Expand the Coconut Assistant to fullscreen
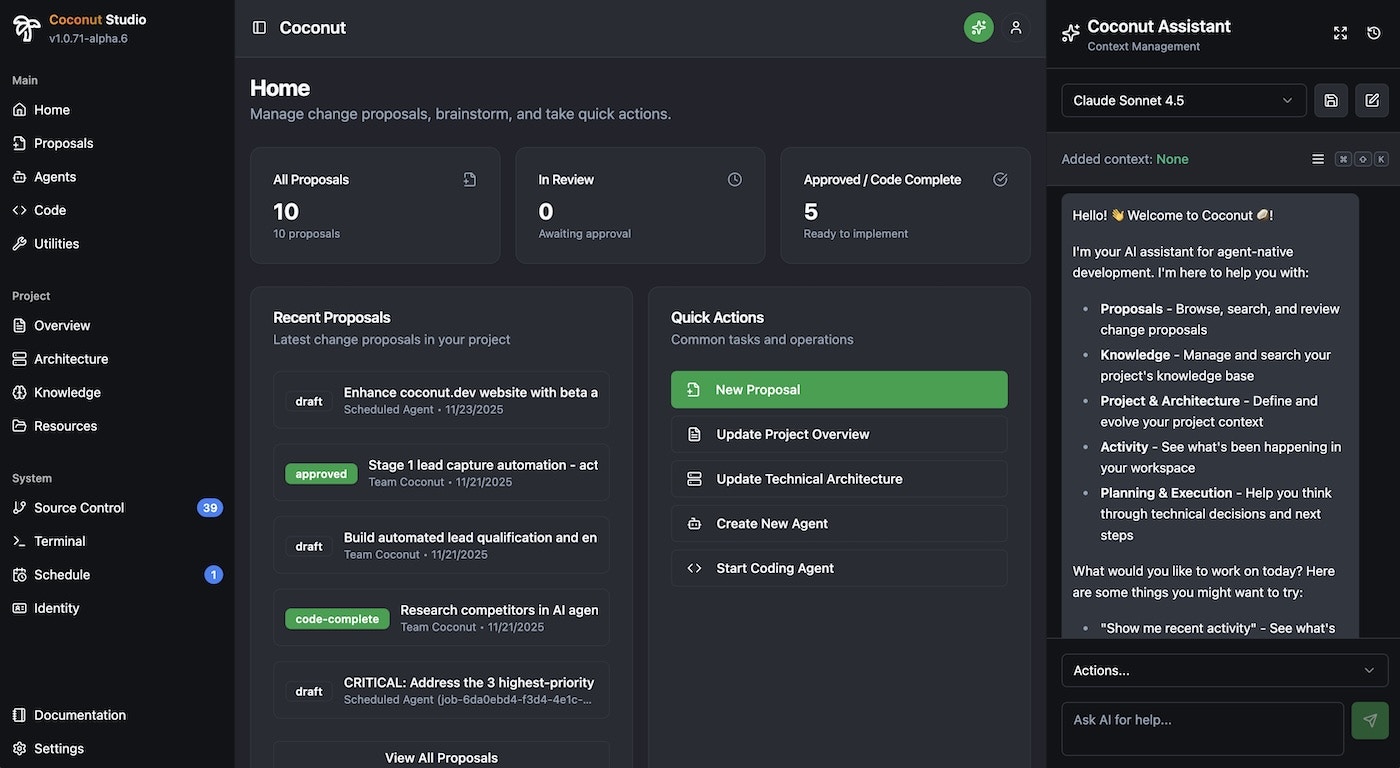The width and height of the screenshot is (1400, 768). (1341, 33)
